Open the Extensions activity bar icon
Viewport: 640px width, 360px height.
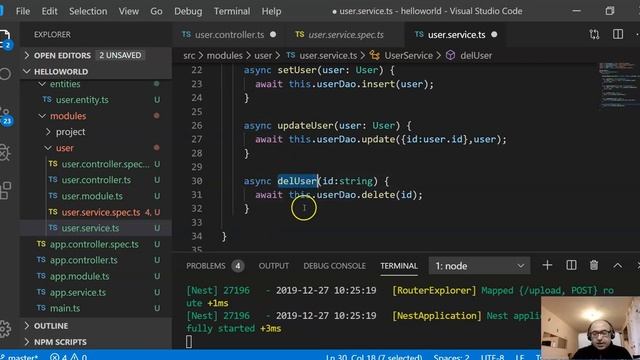point(5,190)
